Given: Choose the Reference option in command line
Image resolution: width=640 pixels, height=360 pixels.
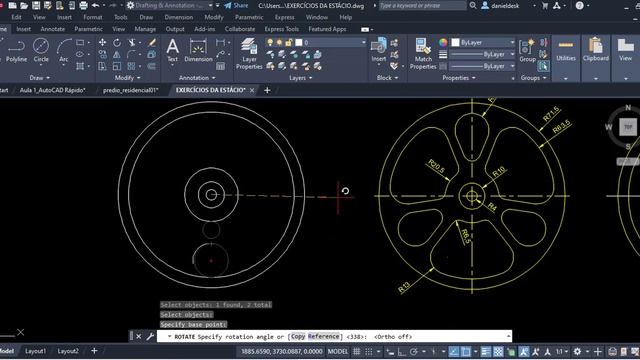Looking at the screenshot, I should pyautogui.click(x=324, y=336).
